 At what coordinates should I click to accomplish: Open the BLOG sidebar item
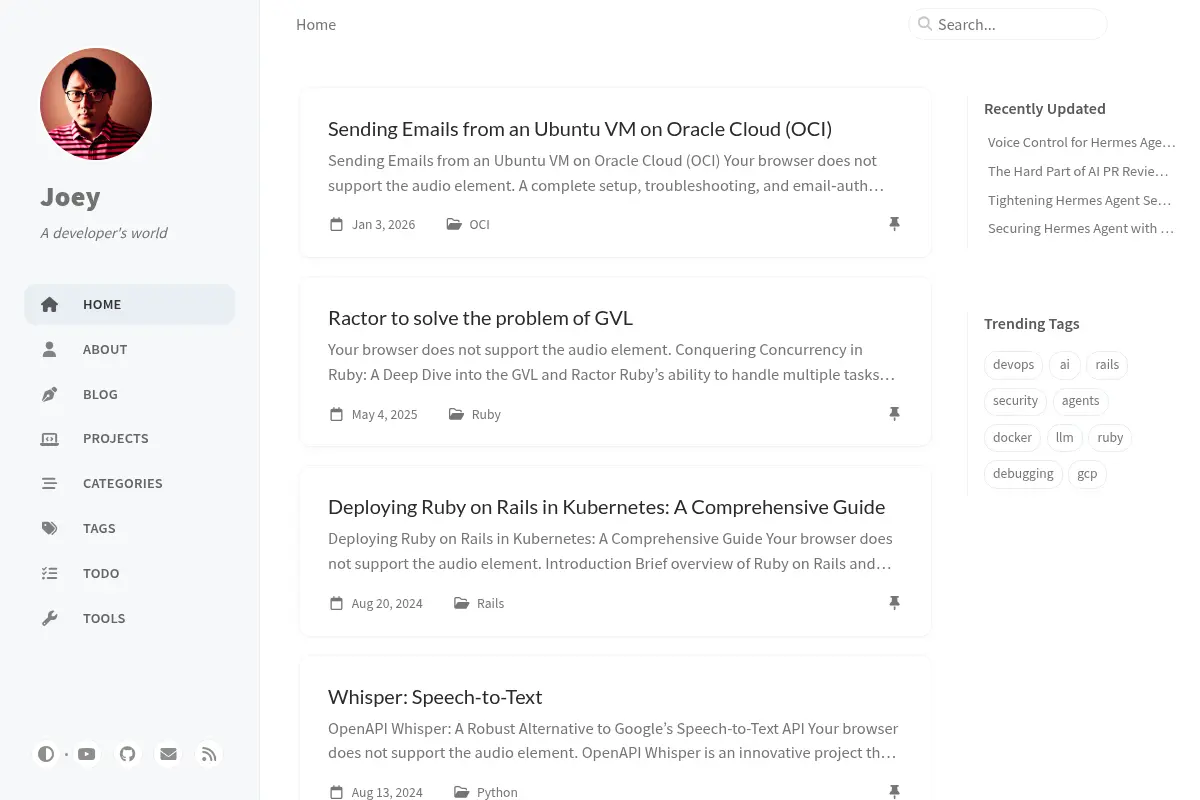(130, 394)
